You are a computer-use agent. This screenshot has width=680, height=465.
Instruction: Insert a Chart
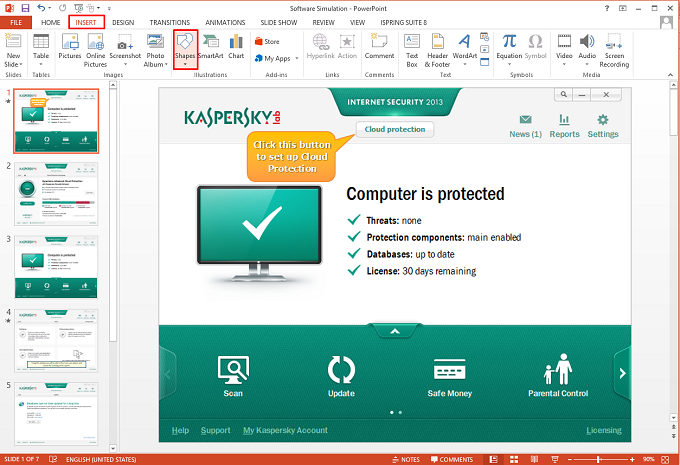tap(236, 47)
